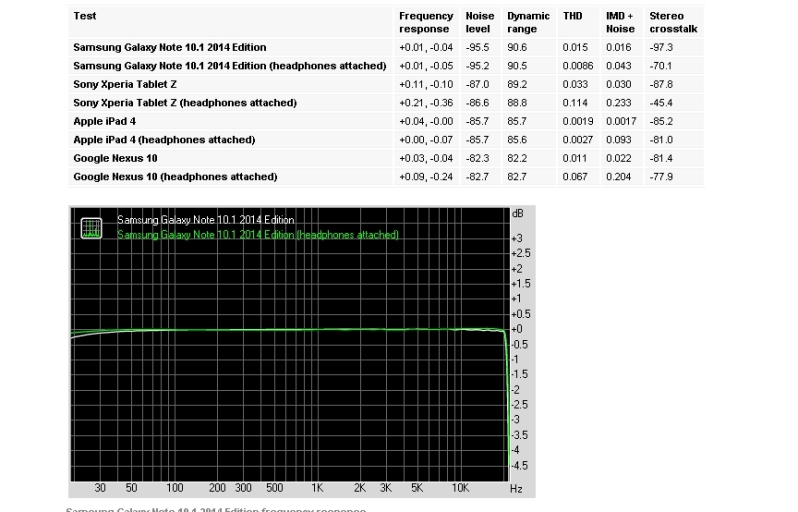Click the +0.11, -0.10 frequency response value
This screenshot has width=798, height=512.
pos(426,84)
